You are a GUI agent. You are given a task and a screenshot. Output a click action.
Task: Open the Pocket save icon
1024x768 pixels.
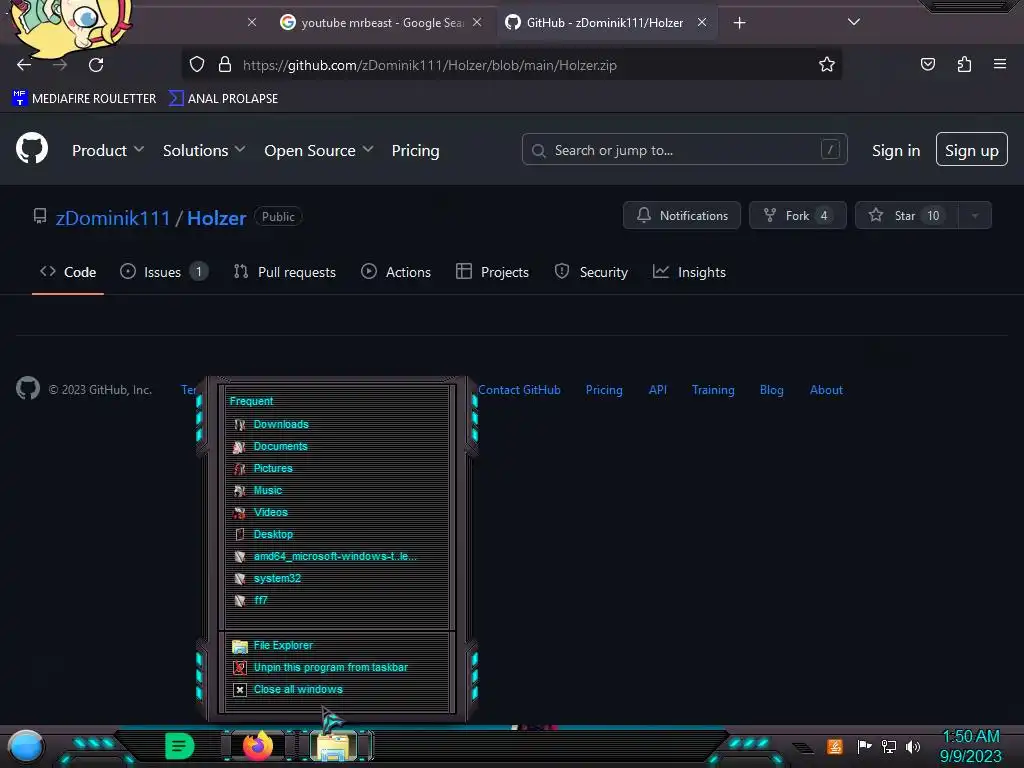[x=927, y=64]
